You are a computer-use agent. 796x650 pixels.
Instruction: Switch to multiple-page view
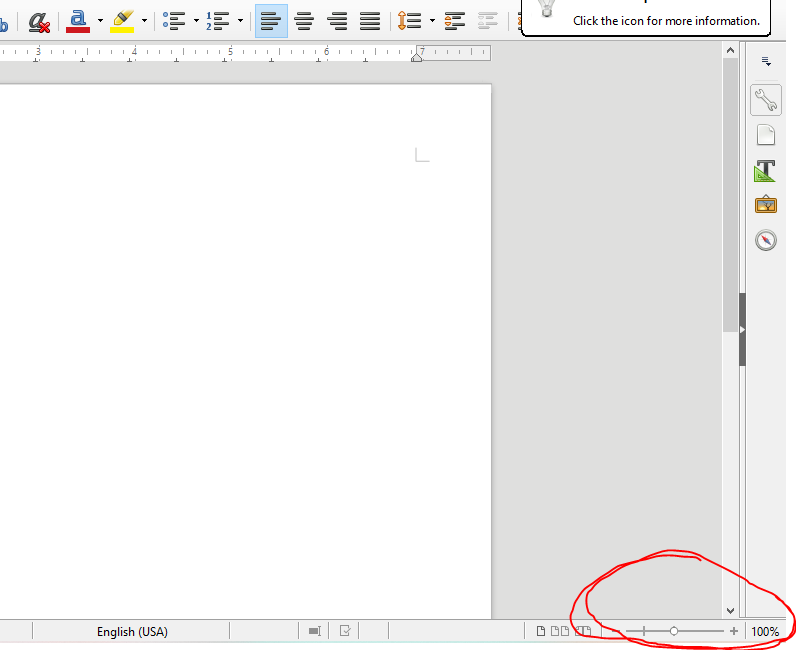pyautogui.click(x=560, y=631)
